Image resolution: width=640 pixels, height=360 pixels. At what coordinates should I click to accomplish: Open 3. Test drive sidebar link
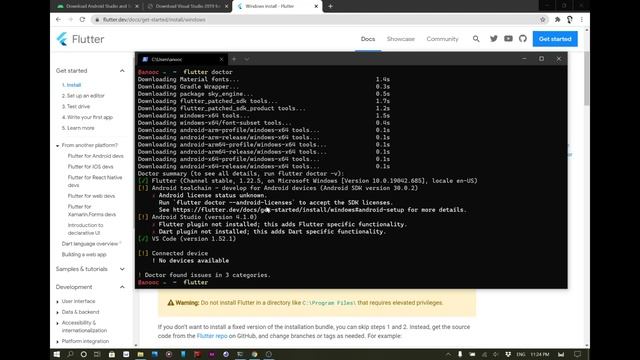pyautogui.click(x=76, y=107)
